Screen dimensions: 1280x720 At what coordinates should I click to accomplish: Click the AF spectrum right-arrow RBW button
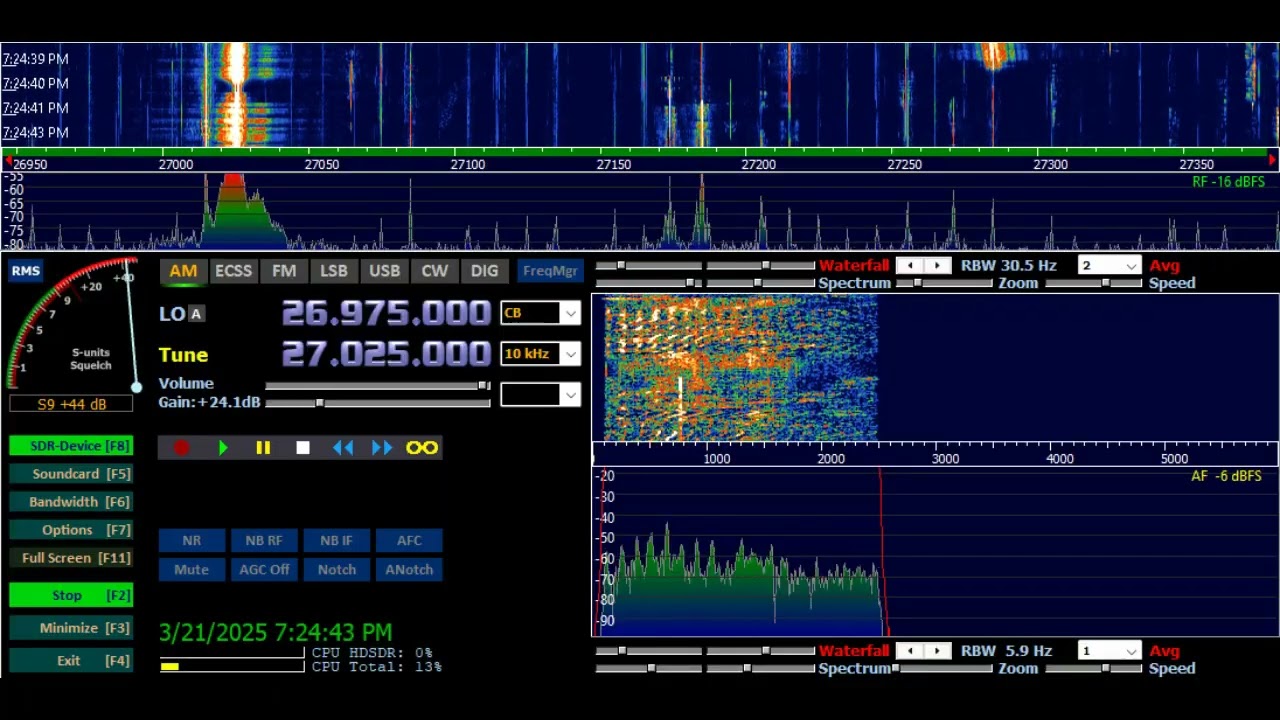tap(937, 651)
